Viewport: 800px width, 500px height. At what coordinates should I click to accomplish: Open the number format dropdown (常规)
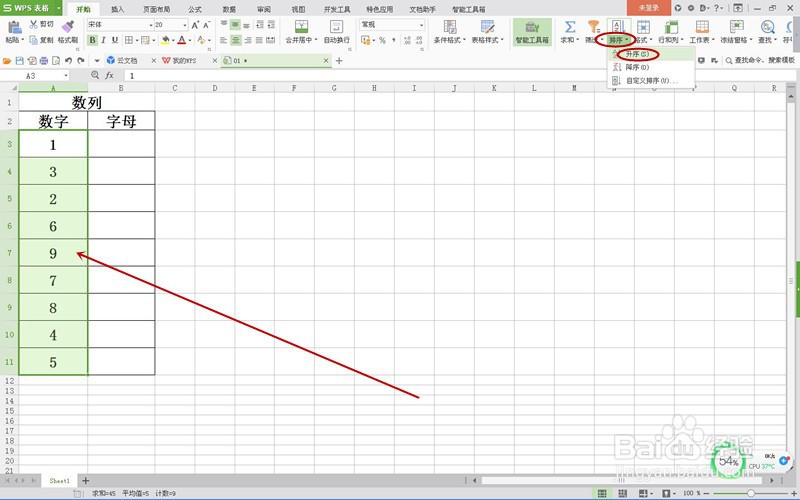click(x=421, y=24)
